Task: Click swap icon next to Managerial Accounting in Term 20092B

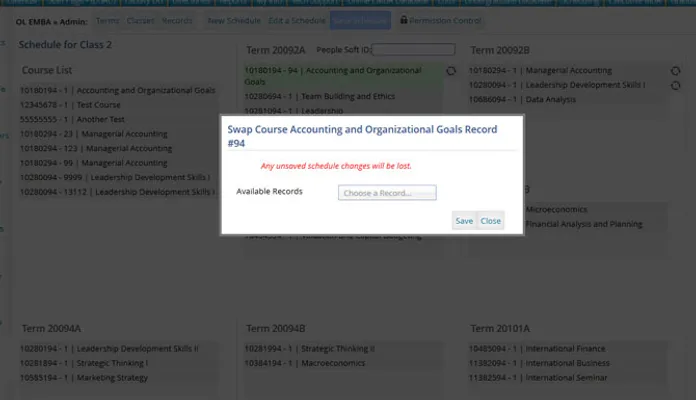Action: 676,71
